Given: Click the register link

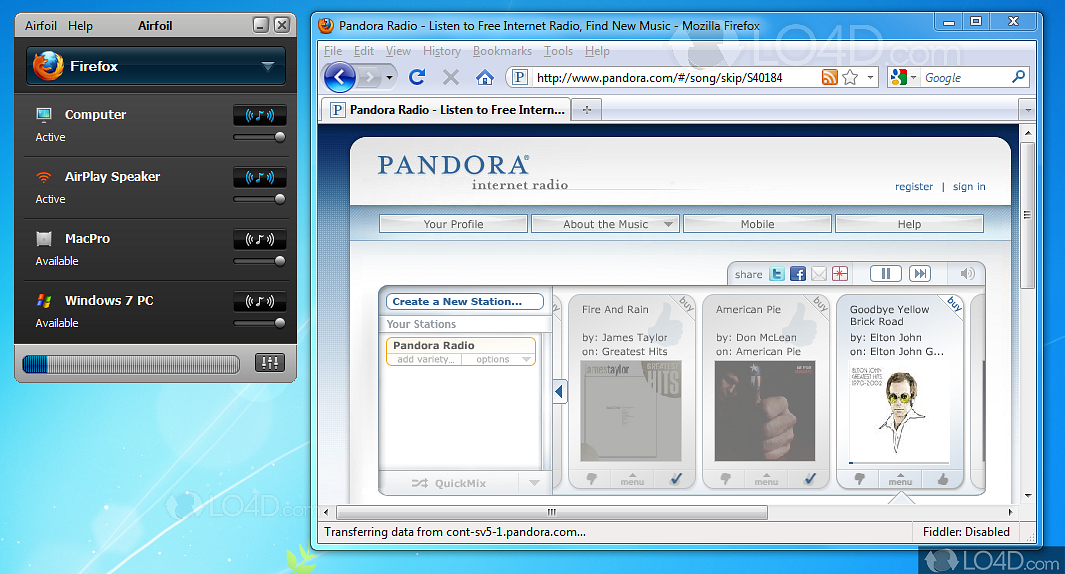Looking at the screenshot, I should [x=914, y=186].
